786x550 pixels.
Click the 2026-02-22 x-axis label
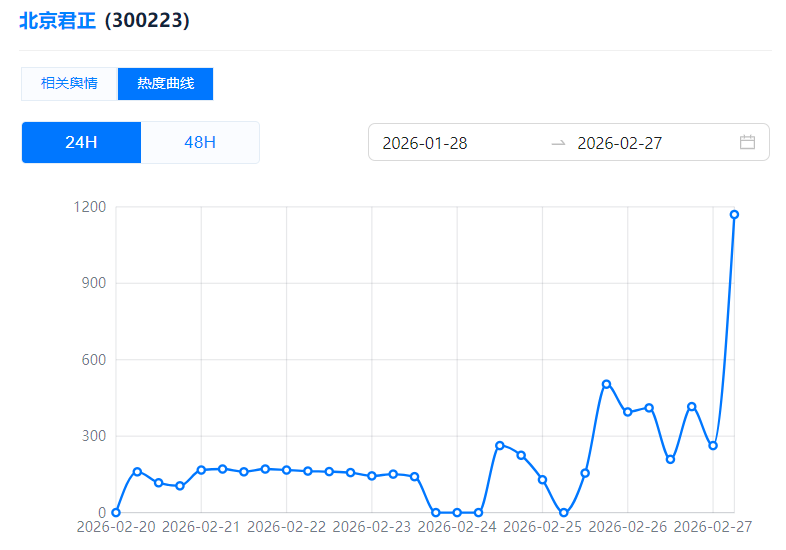(x=286, y=526)
